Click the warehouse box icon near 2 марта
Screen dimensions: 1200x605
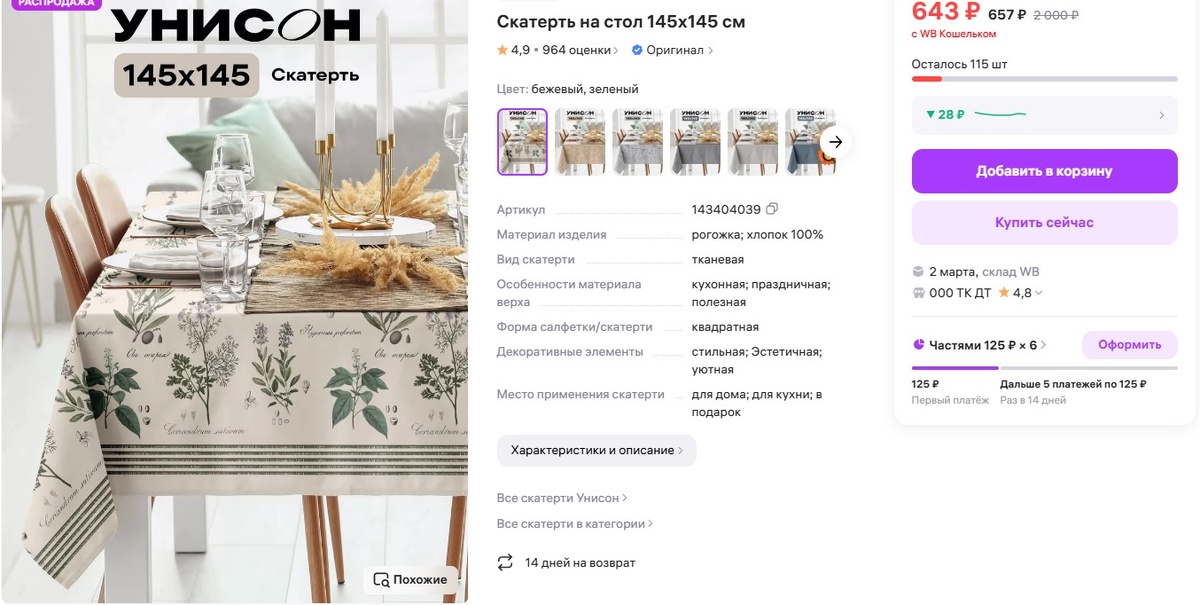[x=918, y=272]
